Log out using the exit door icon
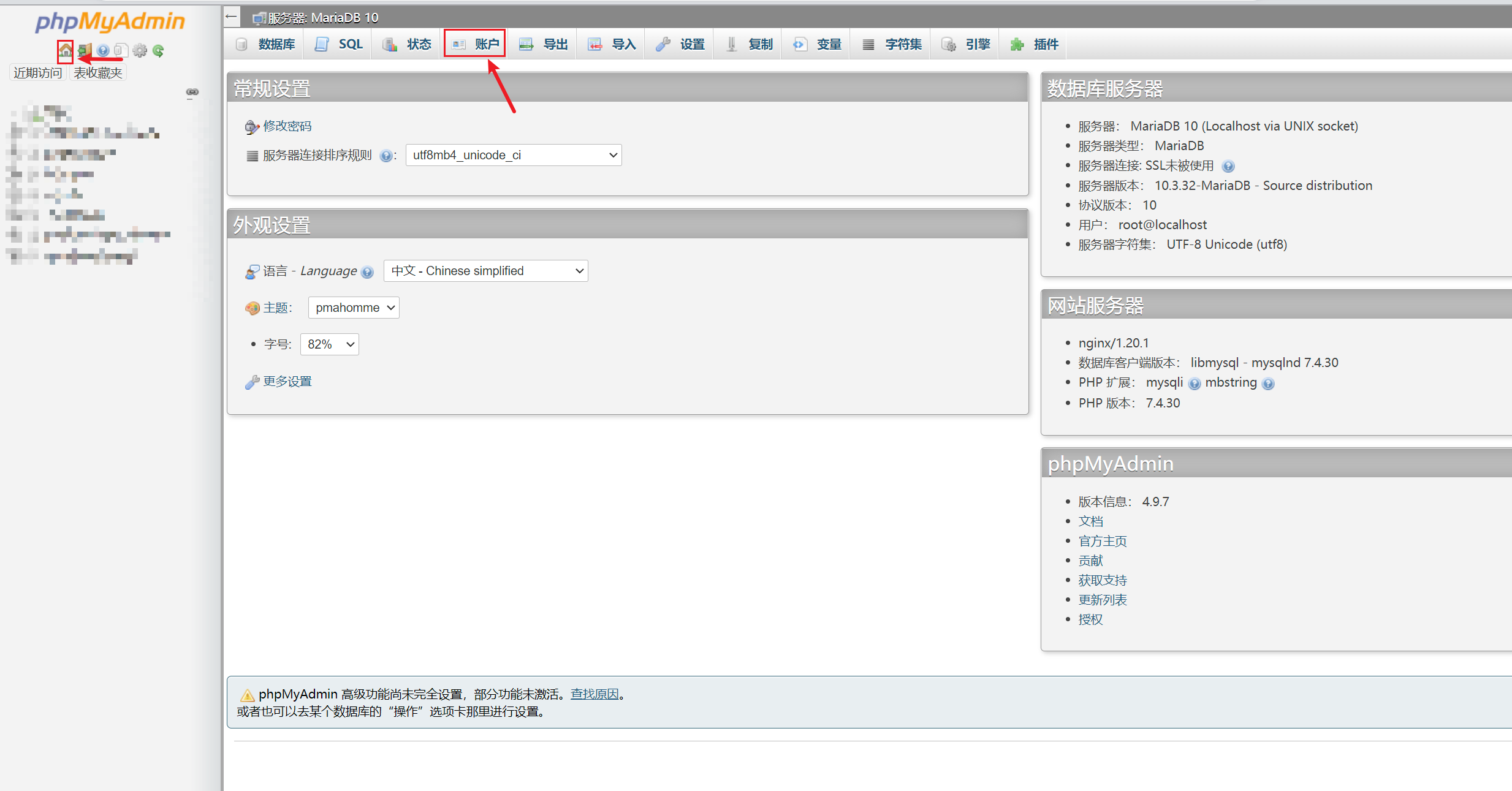 point(85,50)
